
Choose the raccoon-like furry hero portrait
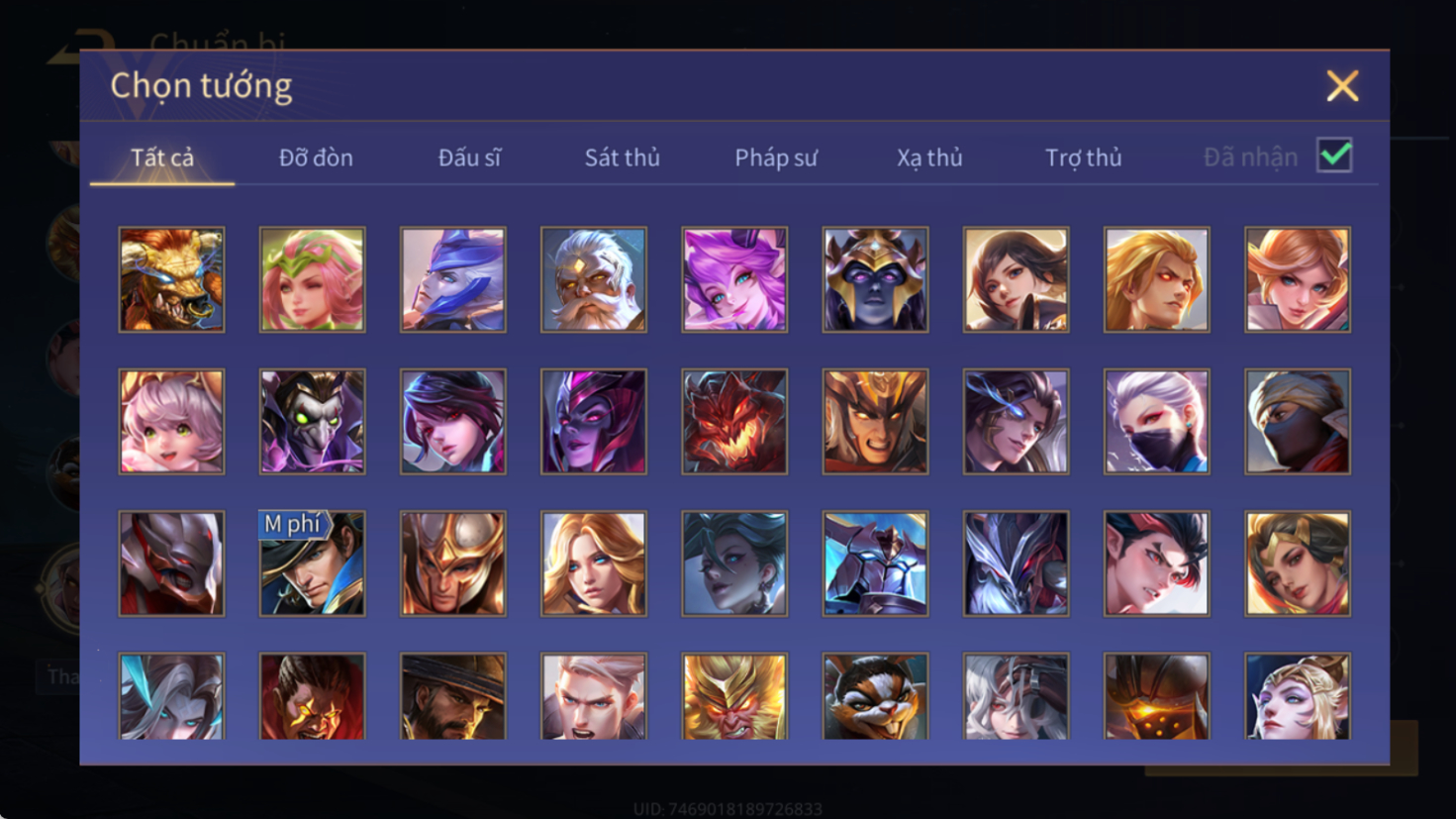875,696
